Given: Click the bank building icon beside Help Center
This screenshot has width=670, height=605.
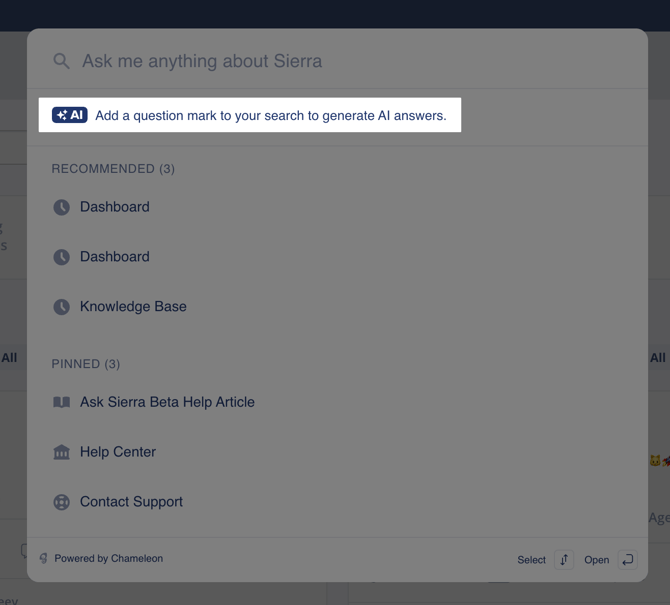Looking at the screenshot, I should click(62, 452).
